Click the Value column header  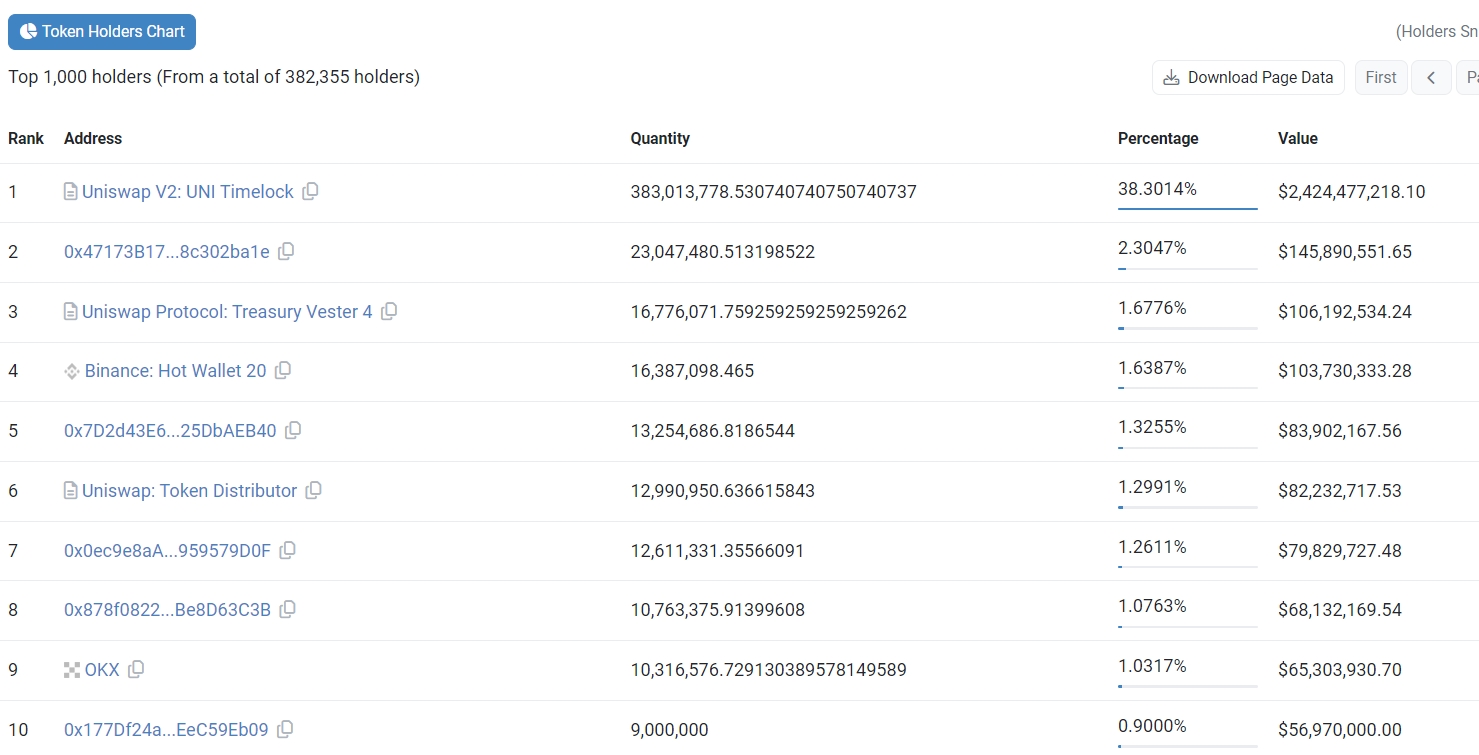[1298, 138]
